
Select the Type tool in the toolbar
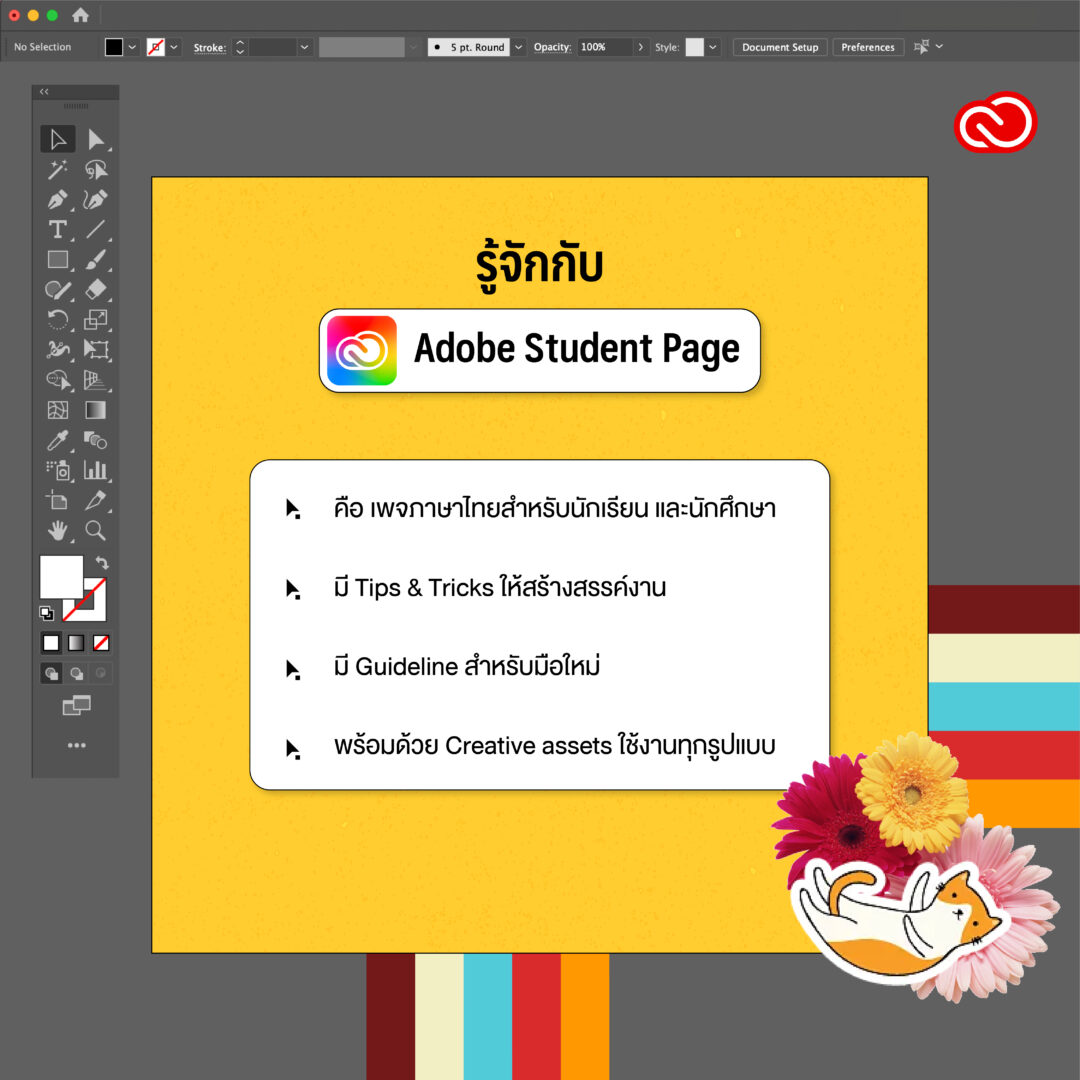[x=58, y=230]
